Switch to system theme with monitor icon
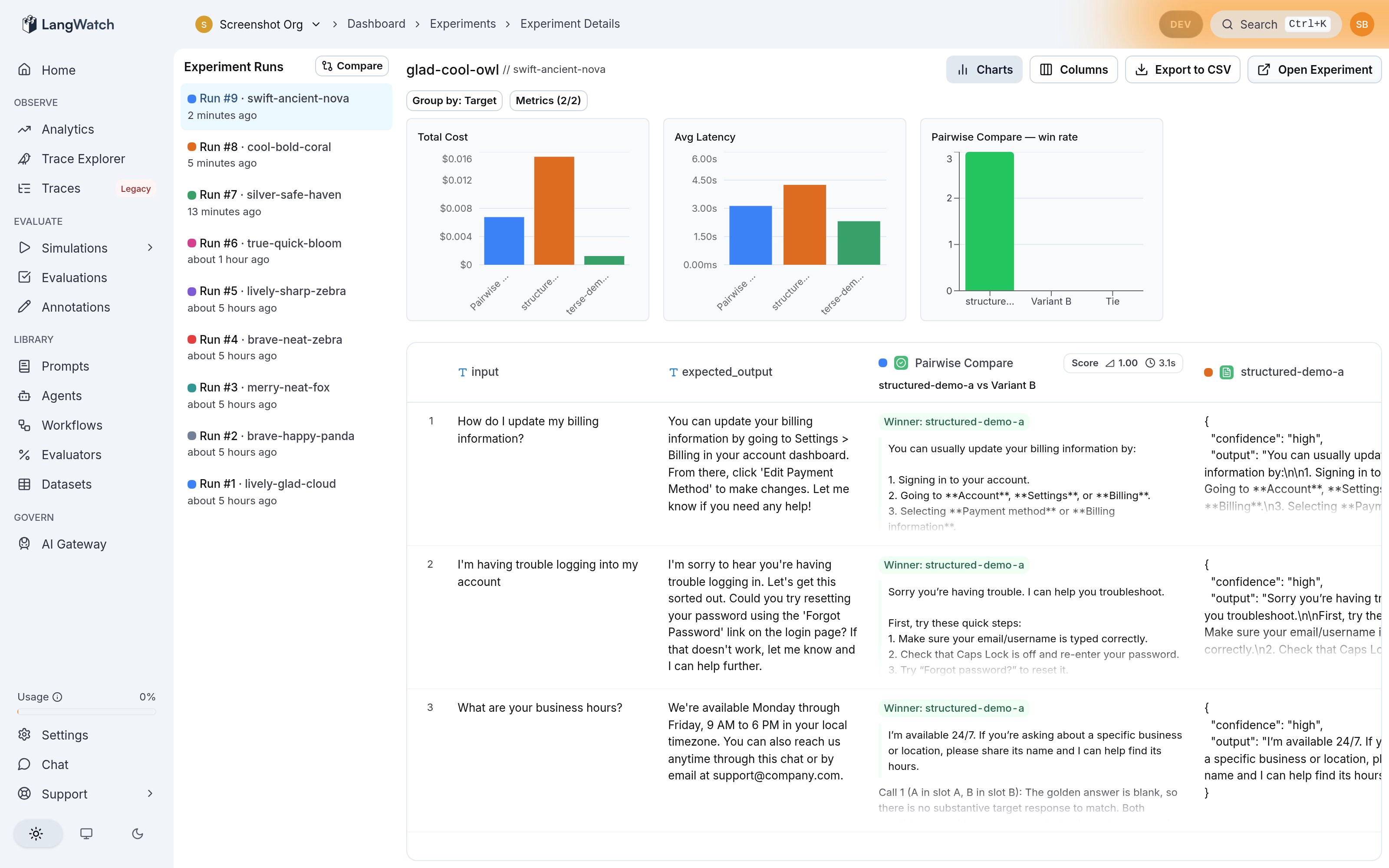 [86, 834]
